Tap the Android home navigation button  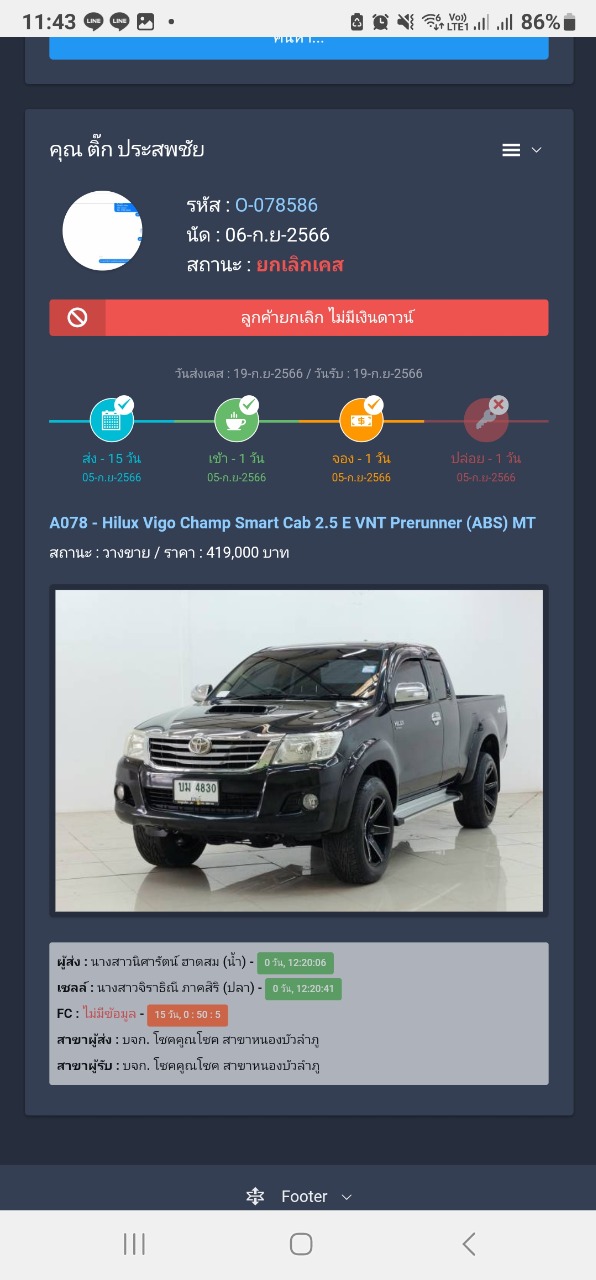[300, 1244]
